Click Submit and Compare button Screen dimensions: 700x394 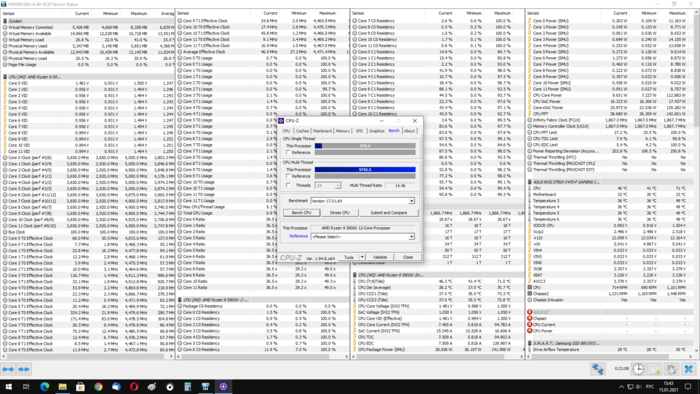[389, 213]
